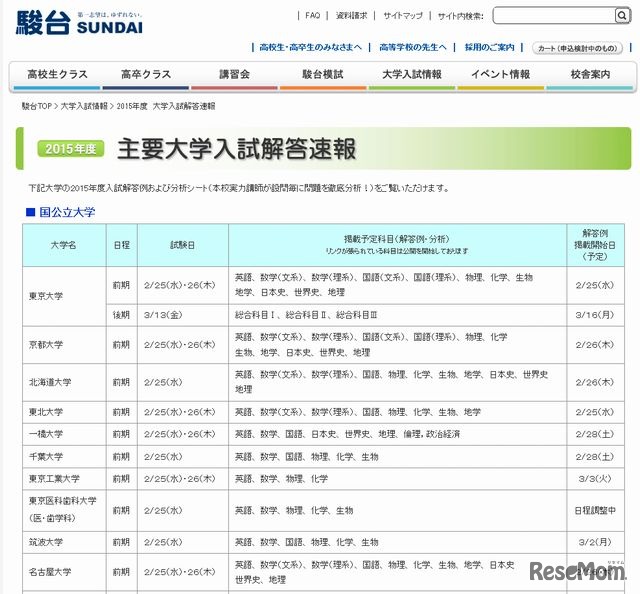Open the FAQ link
640x594 pixels.
point(312,16)
